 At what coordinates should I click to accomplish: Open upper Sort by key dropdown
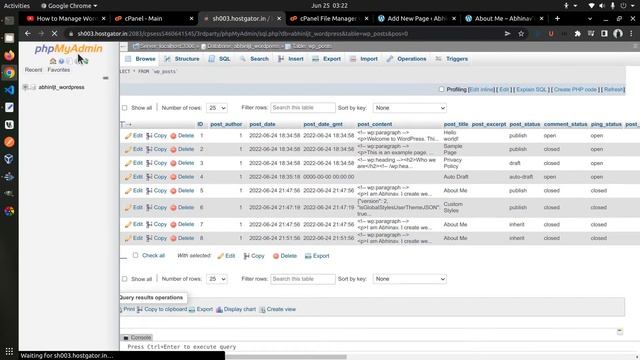[409, 108]
